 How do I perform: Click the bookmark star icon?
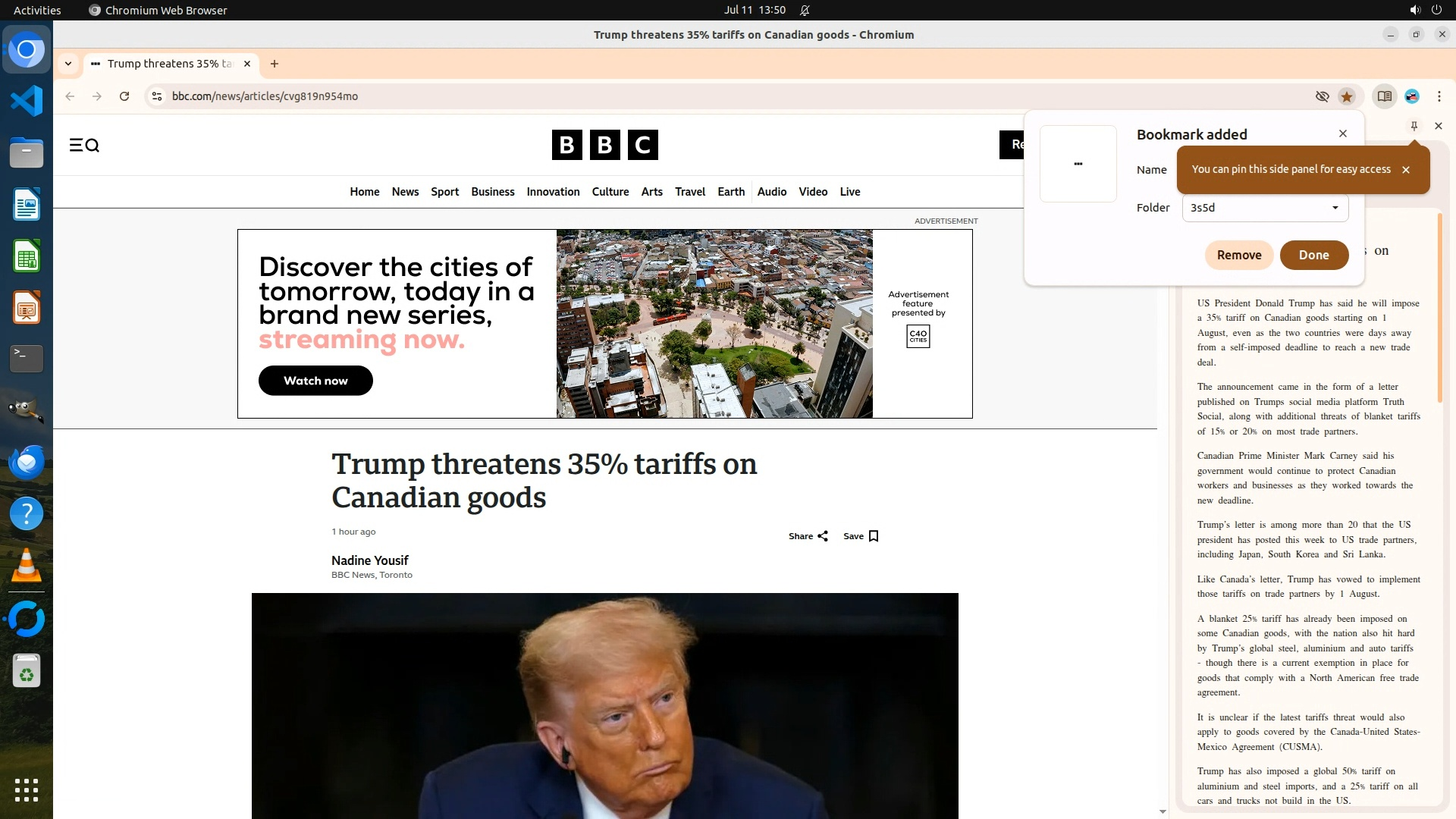(1347, 96)
